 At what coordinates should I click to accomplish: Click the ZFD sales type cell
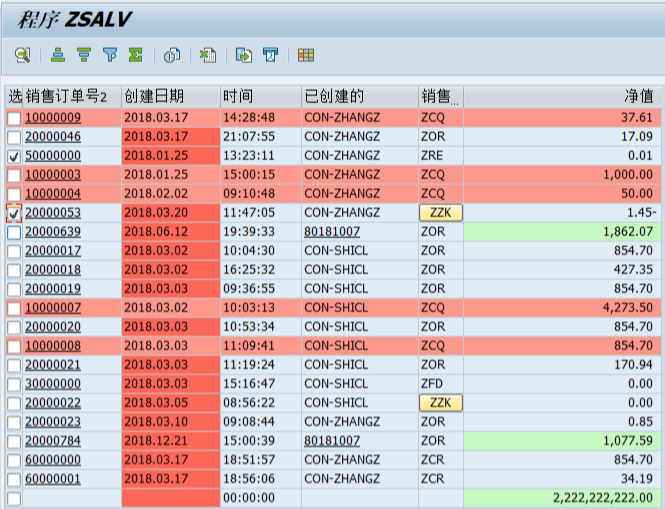(x=441, y=384)
